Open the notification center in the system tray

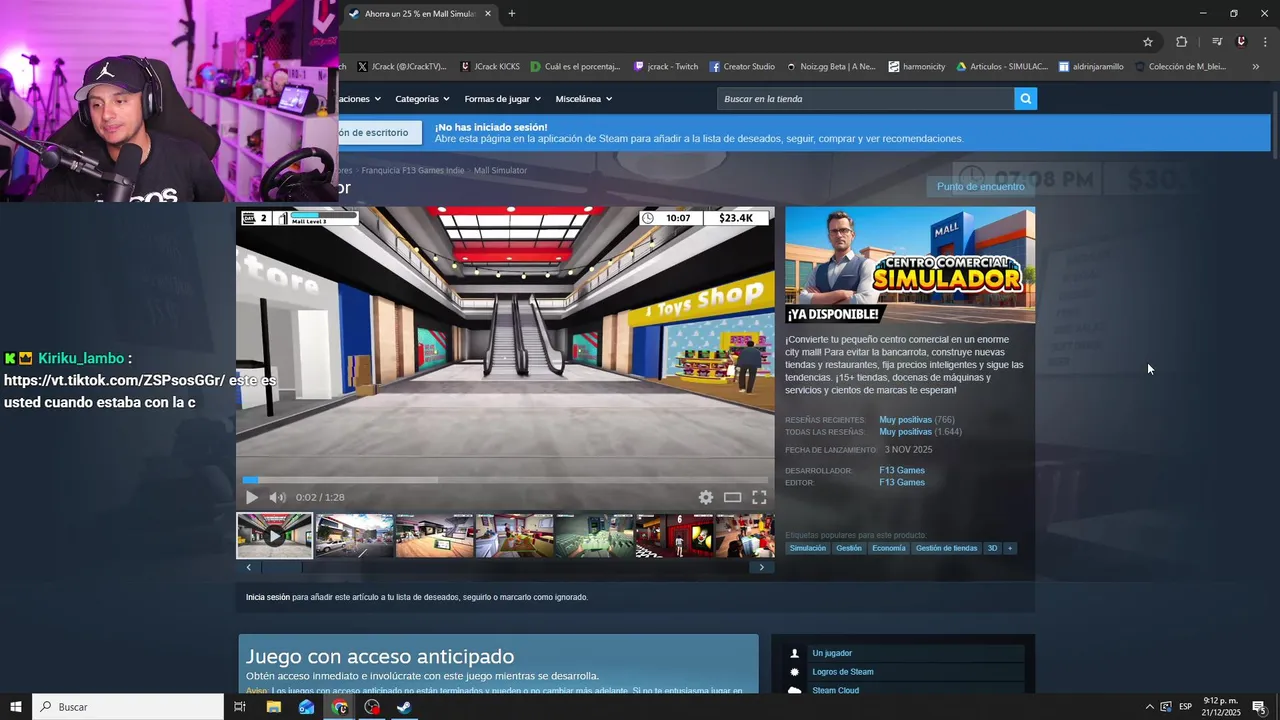(1260, 707)
